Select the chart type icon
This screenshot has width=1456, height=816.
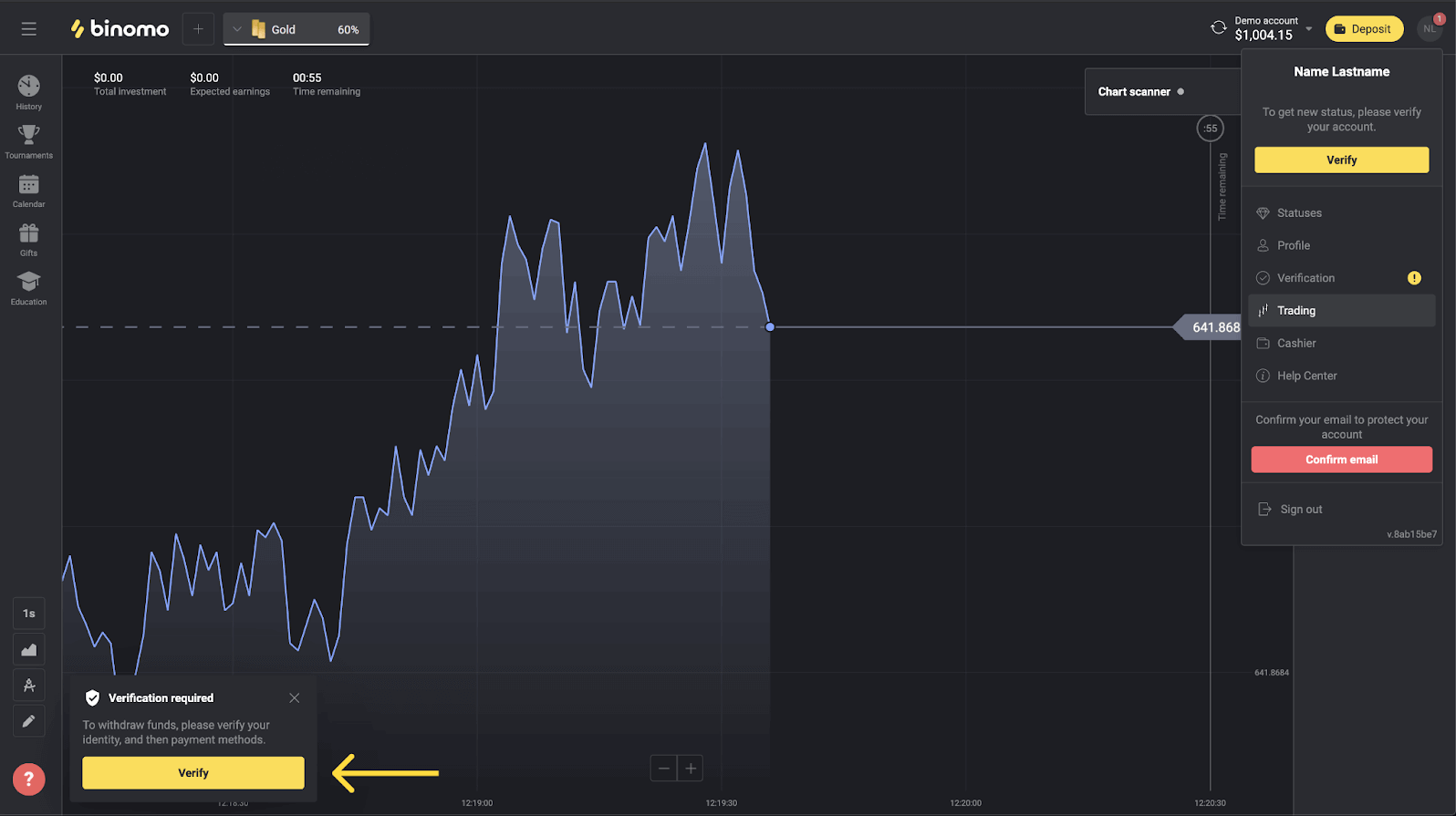(29, 650)
